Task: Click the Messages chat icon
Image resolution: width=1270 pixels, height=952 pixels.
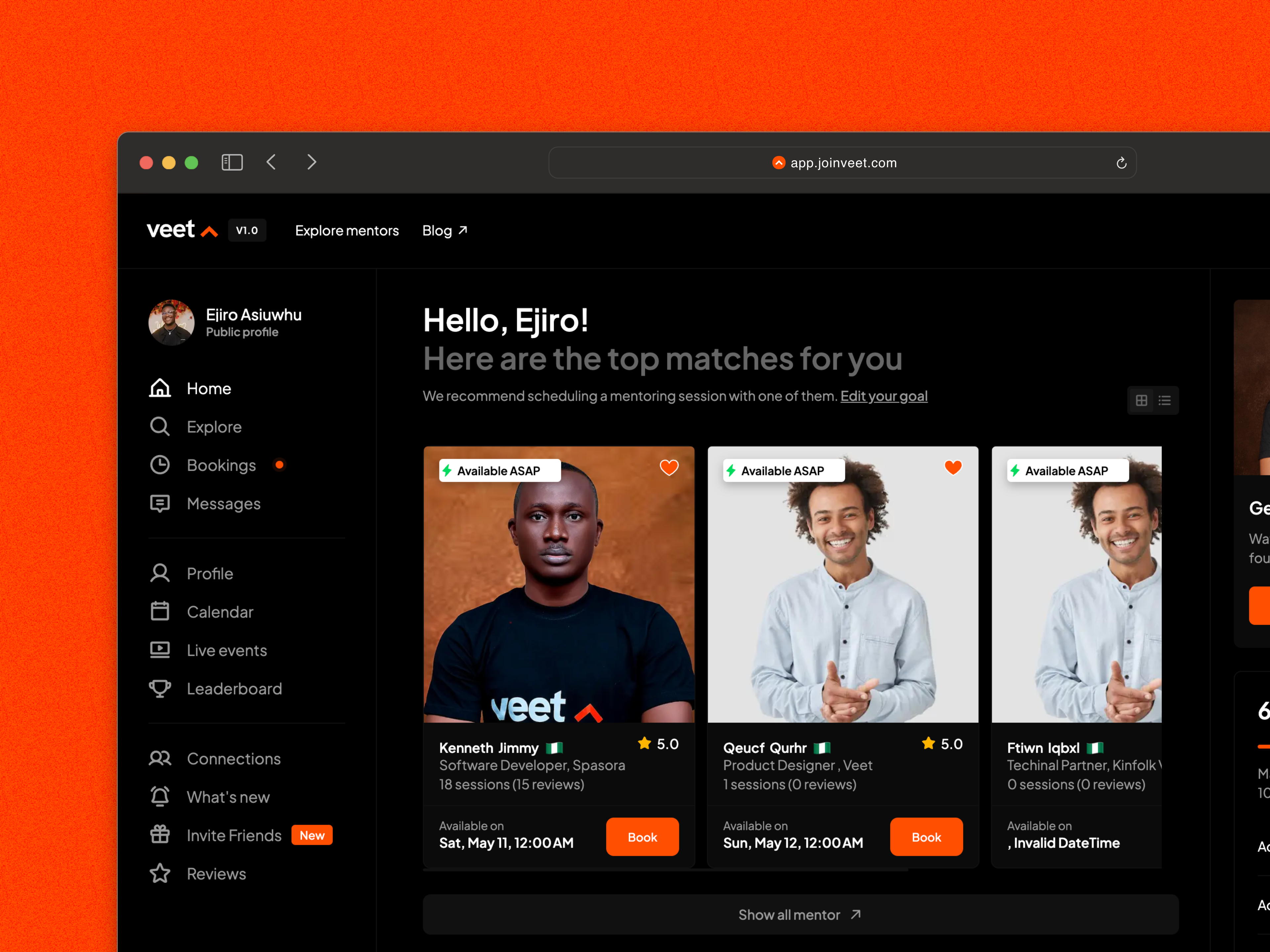Action: coord(160,503)
